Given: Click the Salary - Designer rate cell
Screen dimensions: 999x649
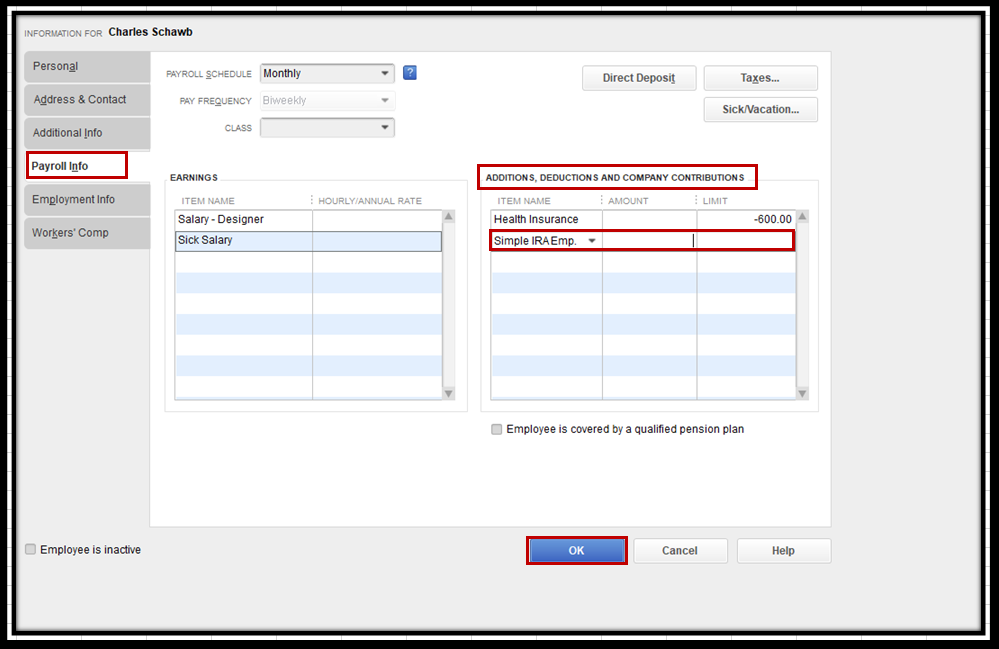Looking at the screenshot, I should (377, 220).
